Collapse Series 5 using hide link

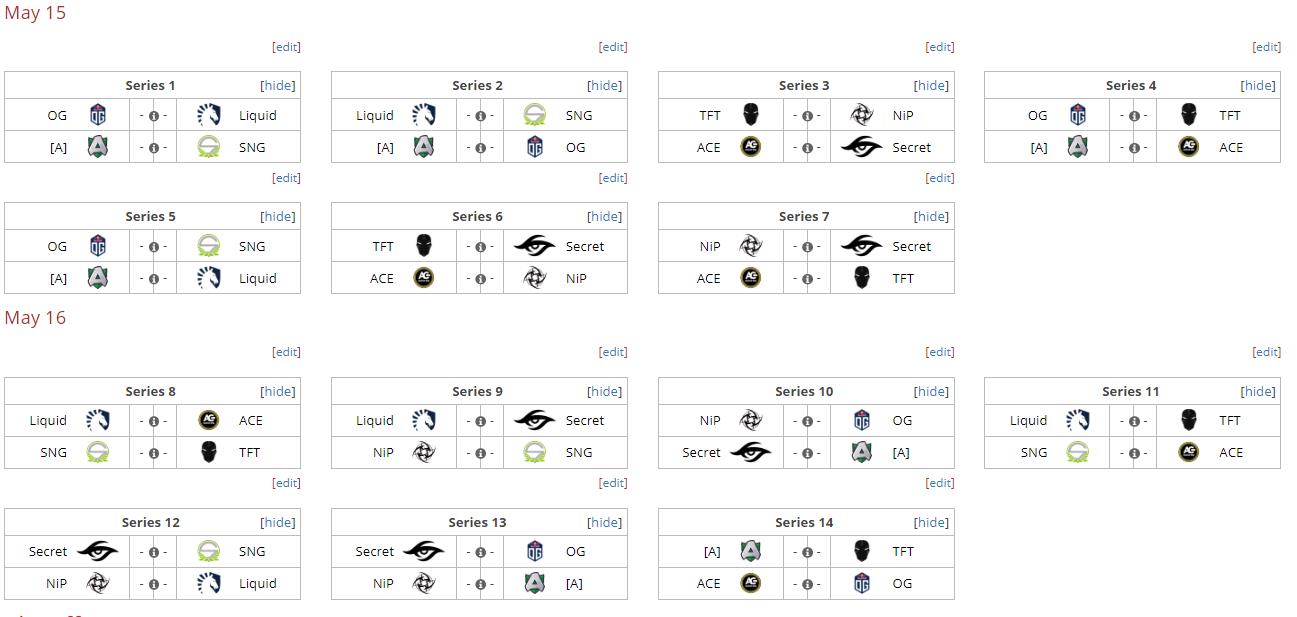click(x=278, y=217)
